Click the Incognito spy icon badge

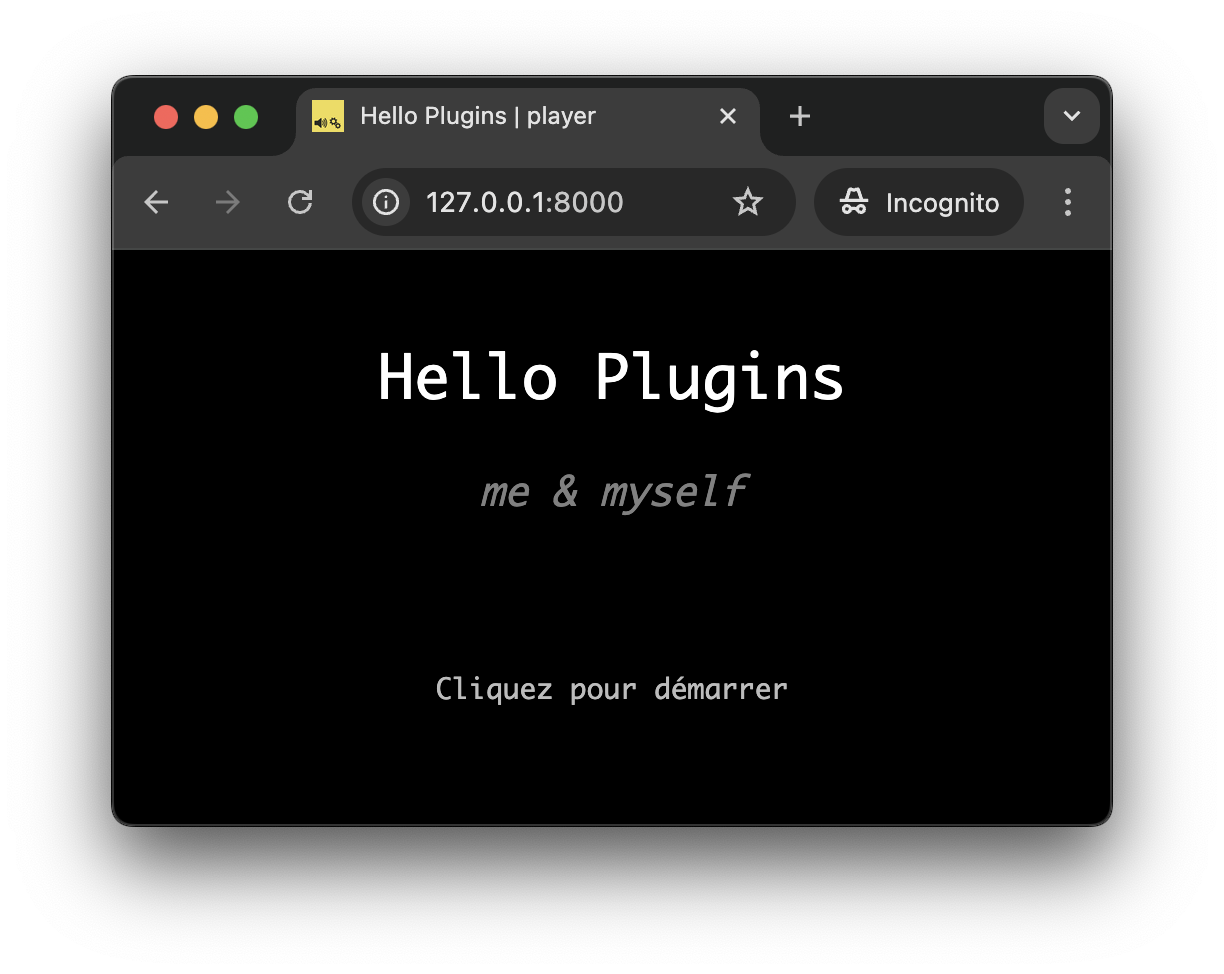click(855, 202)
